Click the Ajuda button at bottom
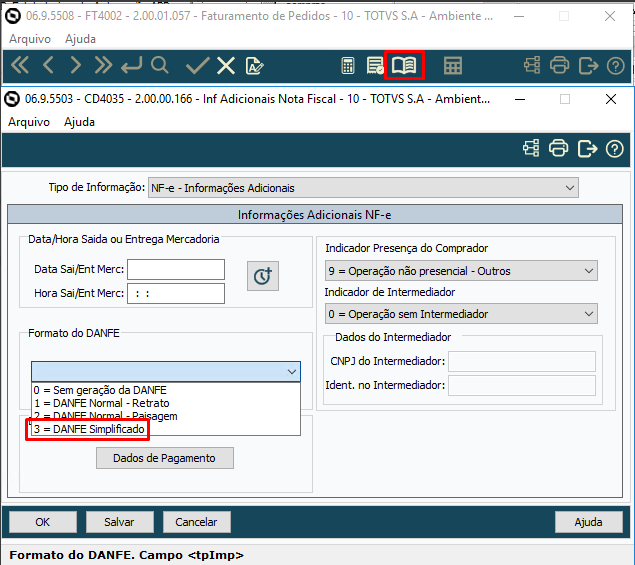635x565 pixels. tap(589, 522)
